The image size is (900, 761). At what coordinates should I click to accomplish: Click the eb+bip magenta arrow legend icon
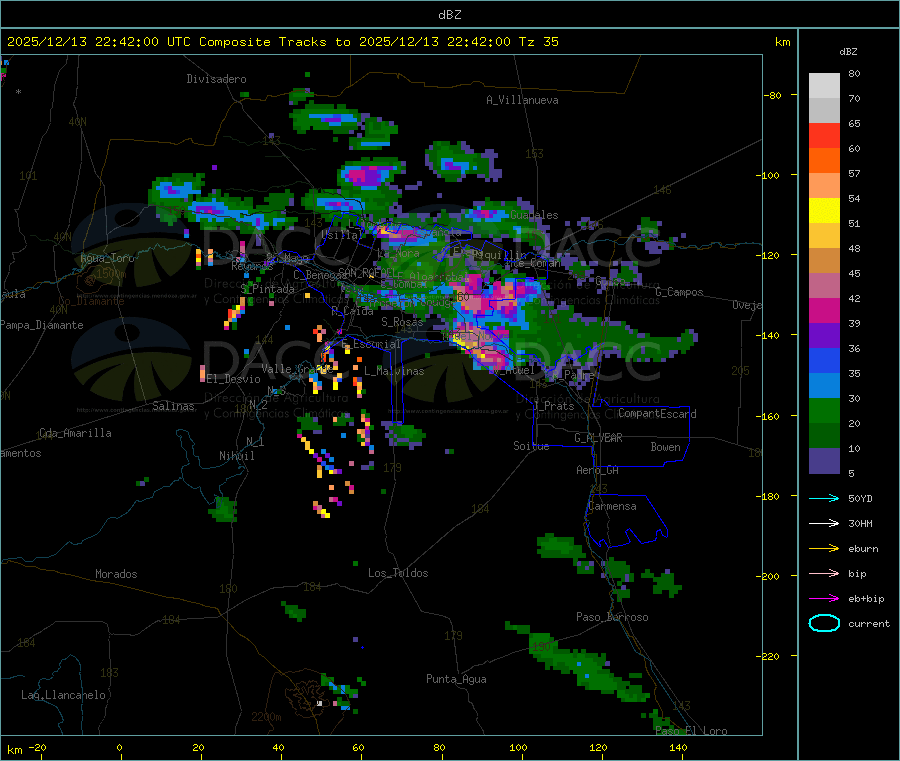[x=824, y=599]
